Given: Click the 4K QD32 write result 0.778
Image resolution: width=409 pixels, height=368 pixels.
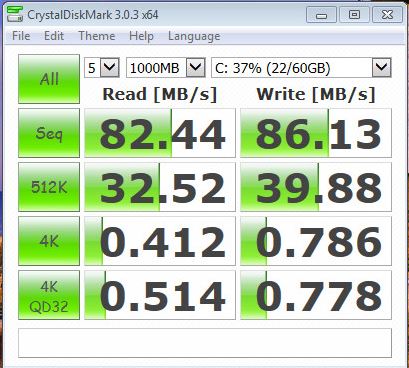Looking at the screenshot, I should [x=316, y=295].
